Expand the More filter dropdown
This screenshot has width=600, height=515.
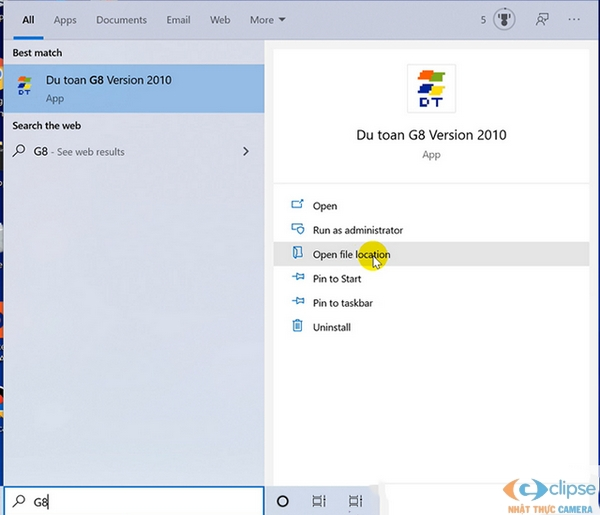click(267, 20)
